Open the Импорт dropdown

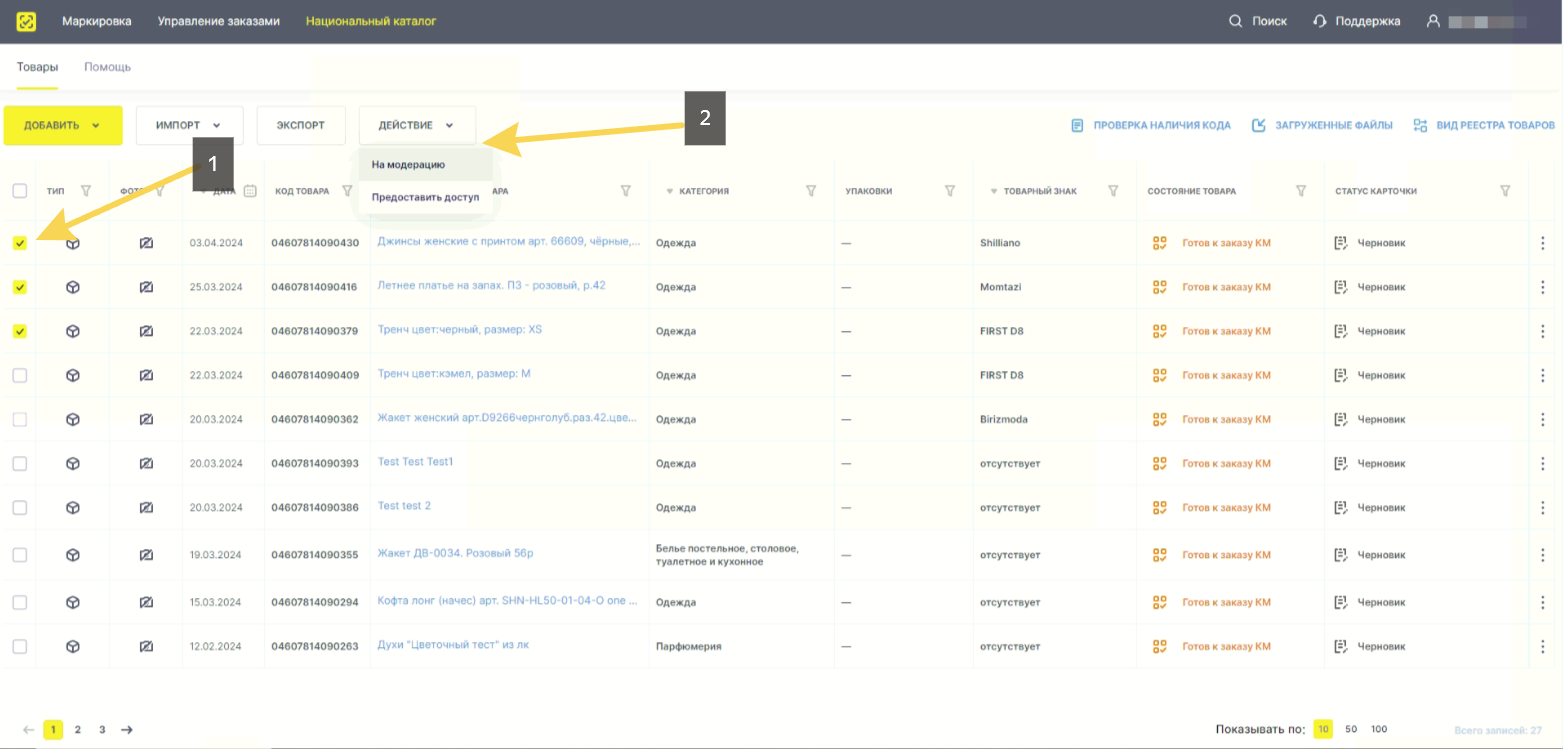[189, 126]
